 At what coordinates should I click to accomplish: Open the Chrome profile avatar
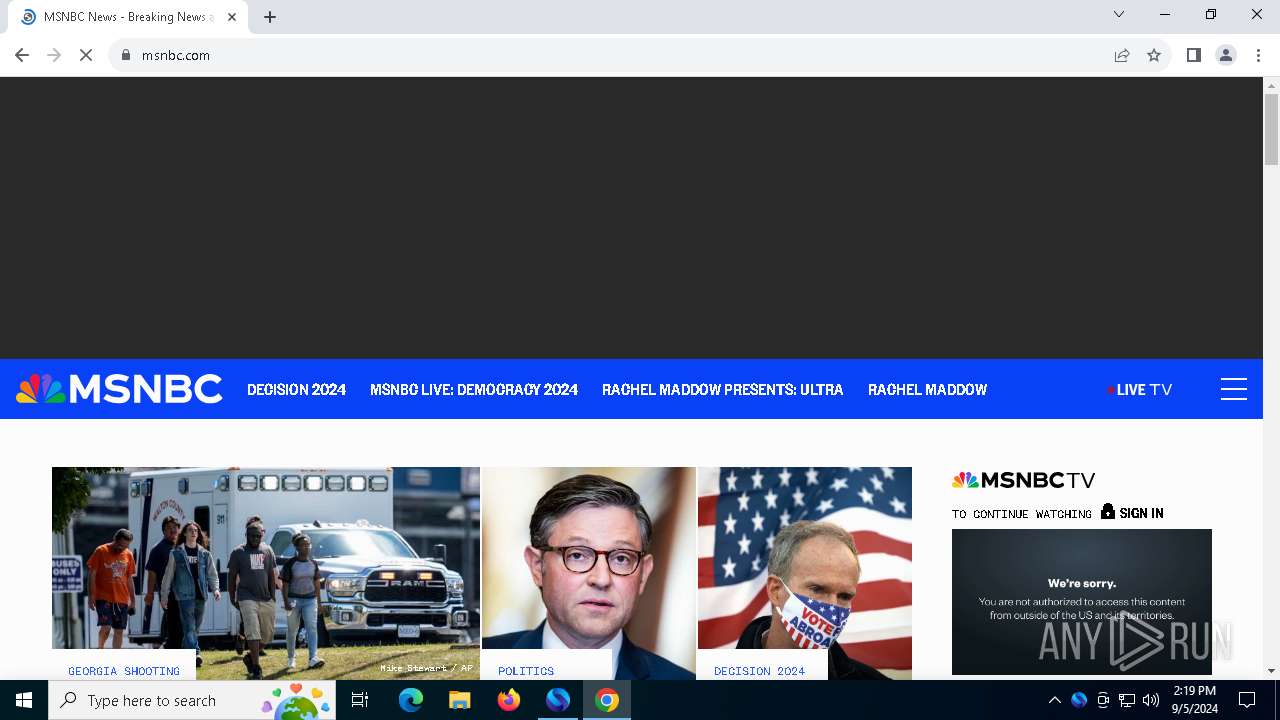pyautogui.click(x=1226, y=55)
